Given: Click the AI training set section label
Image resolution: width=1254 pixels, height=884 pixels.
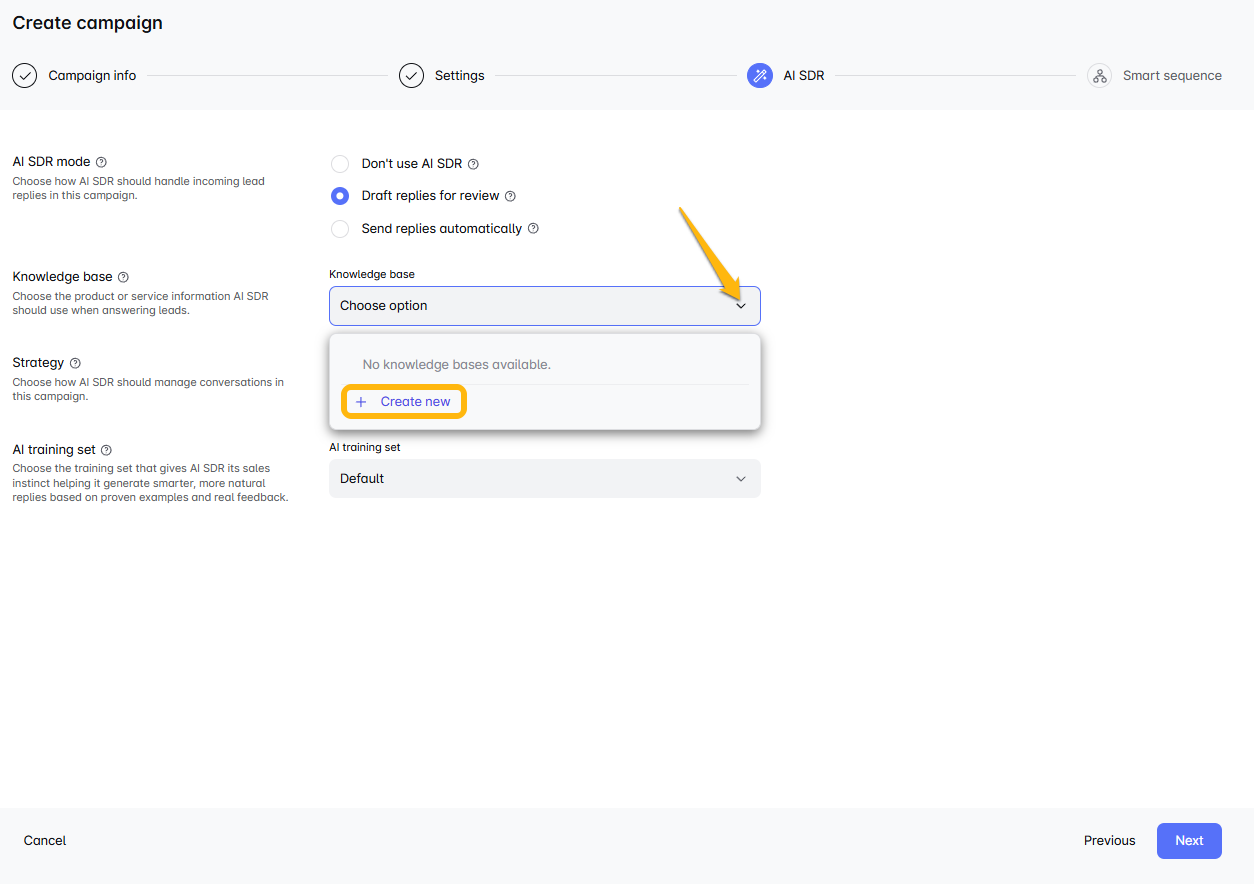Looking at the screenshot, I should [54, 450].
